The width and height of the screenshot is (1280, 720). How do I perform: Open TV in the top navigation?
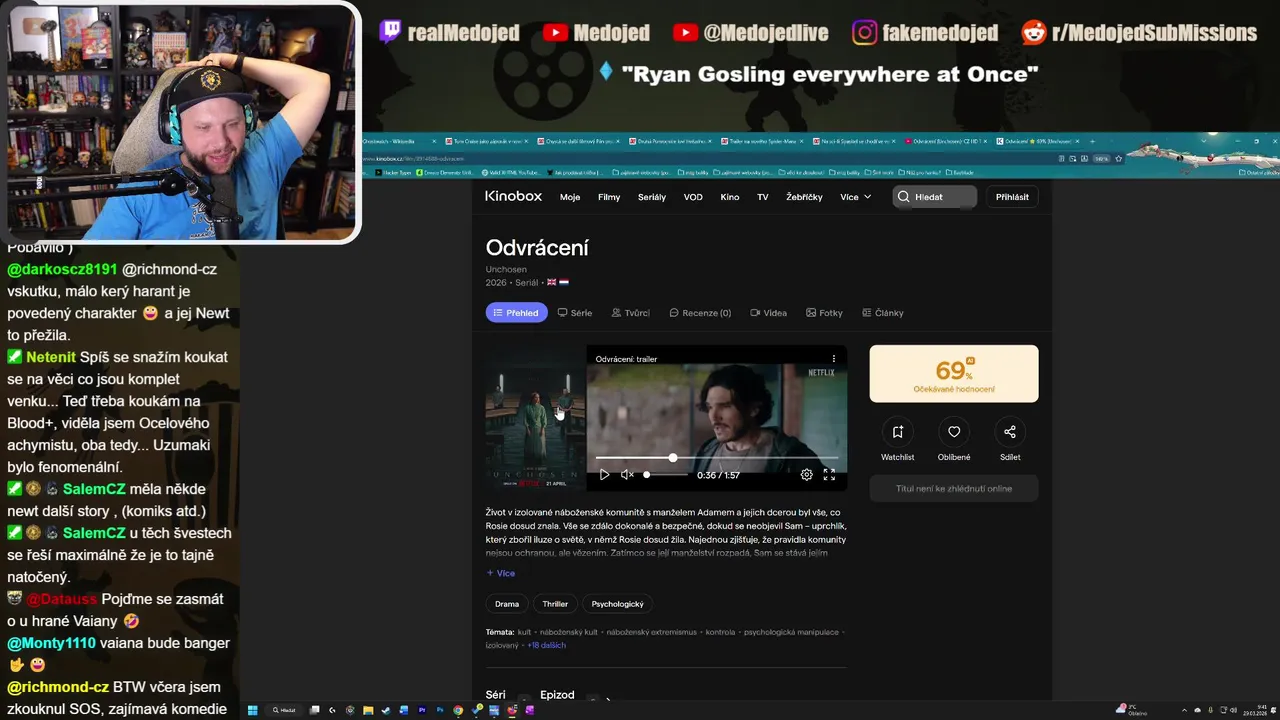pos(762,197)
